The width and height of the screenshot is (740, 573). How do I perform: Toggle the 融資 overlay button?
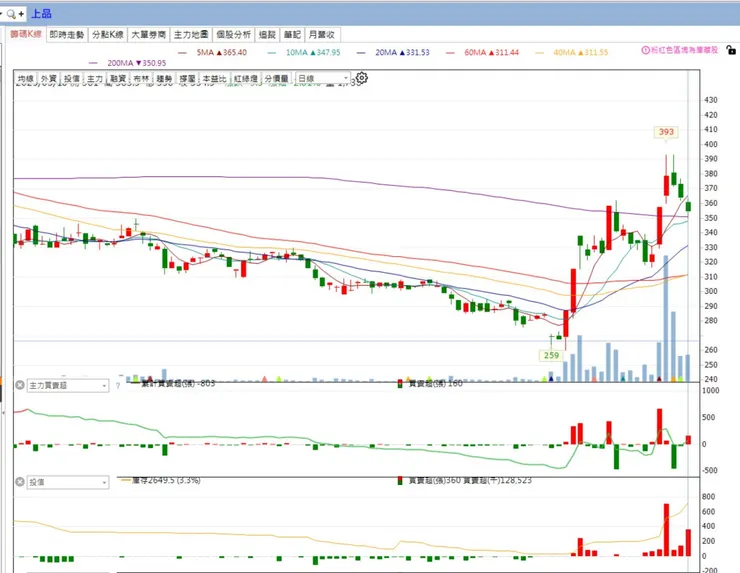tap(118, 79)
